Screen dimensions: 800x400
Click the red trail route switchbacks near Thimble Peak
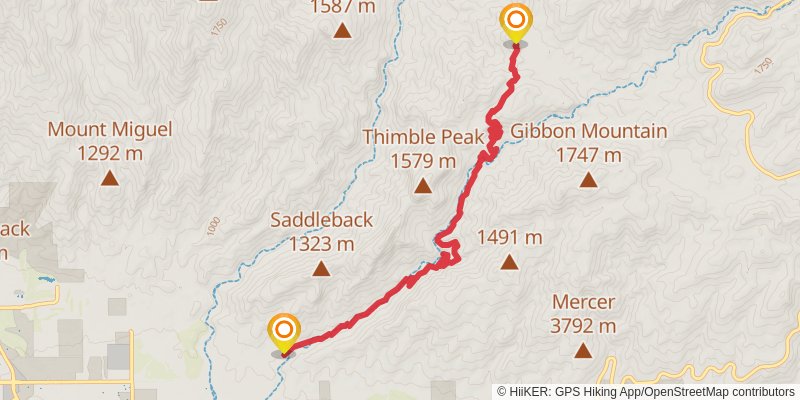493,132
